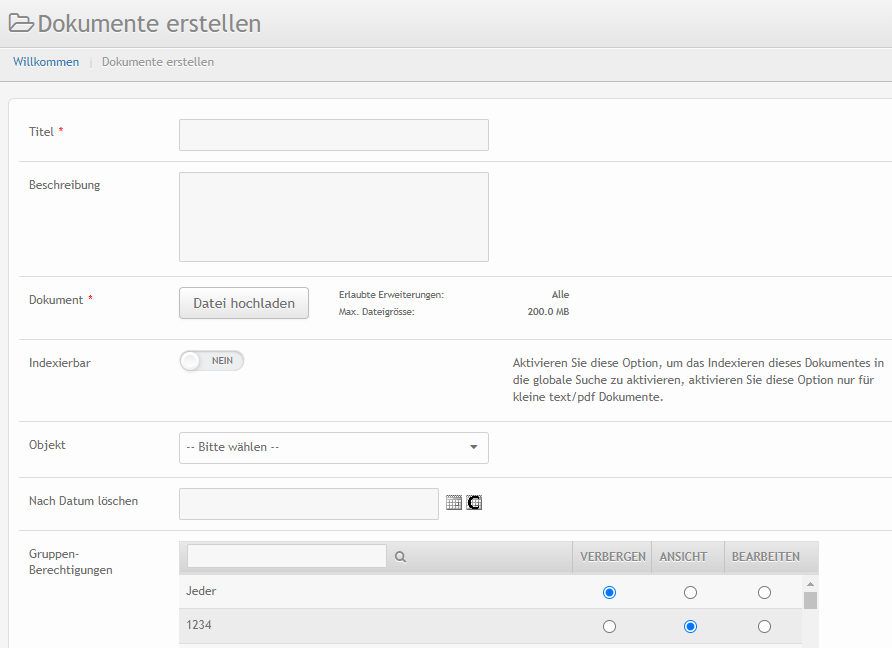Click the Titel input field
Image resolution: width=892 pixels, height=648 pixels.
click(x=334, y=135)
